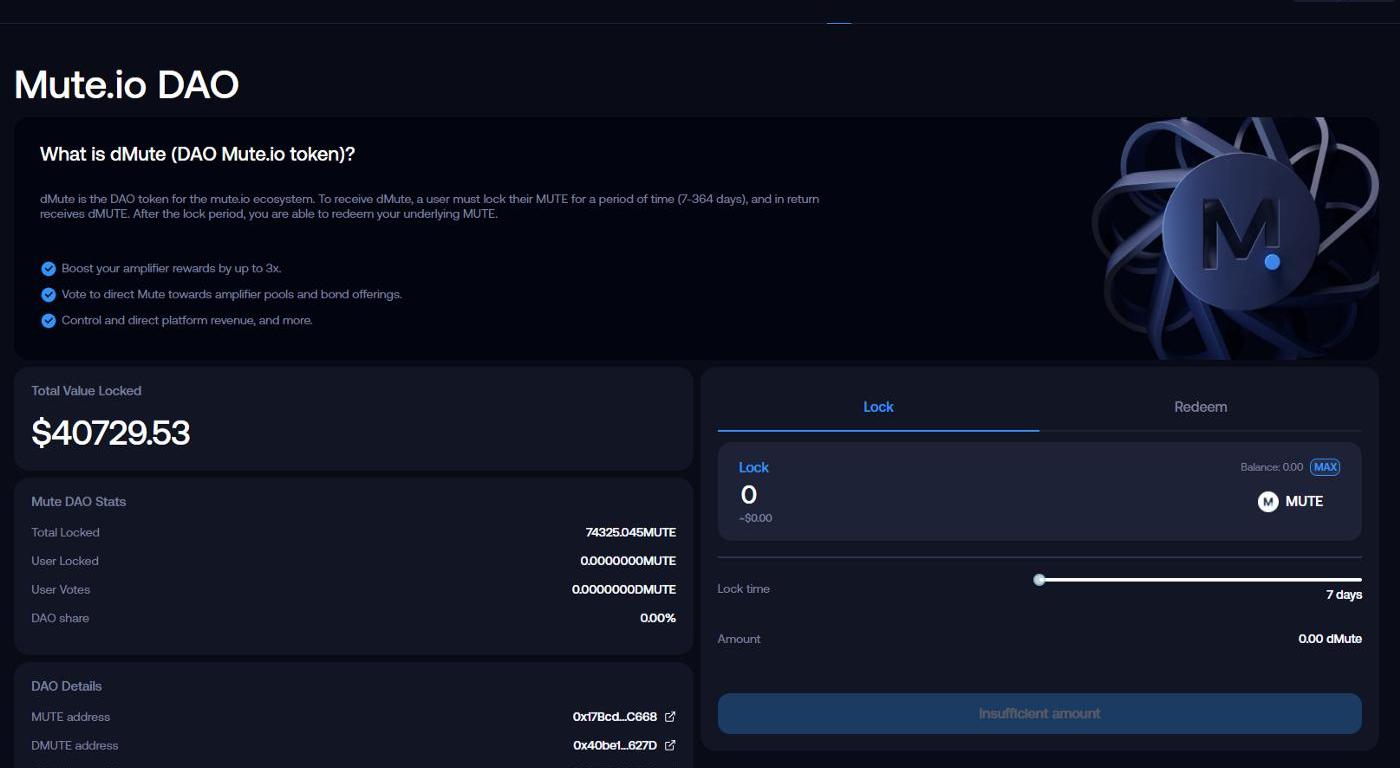
Task: Click the DAO share 0.00% value
Action: (658, 618)
